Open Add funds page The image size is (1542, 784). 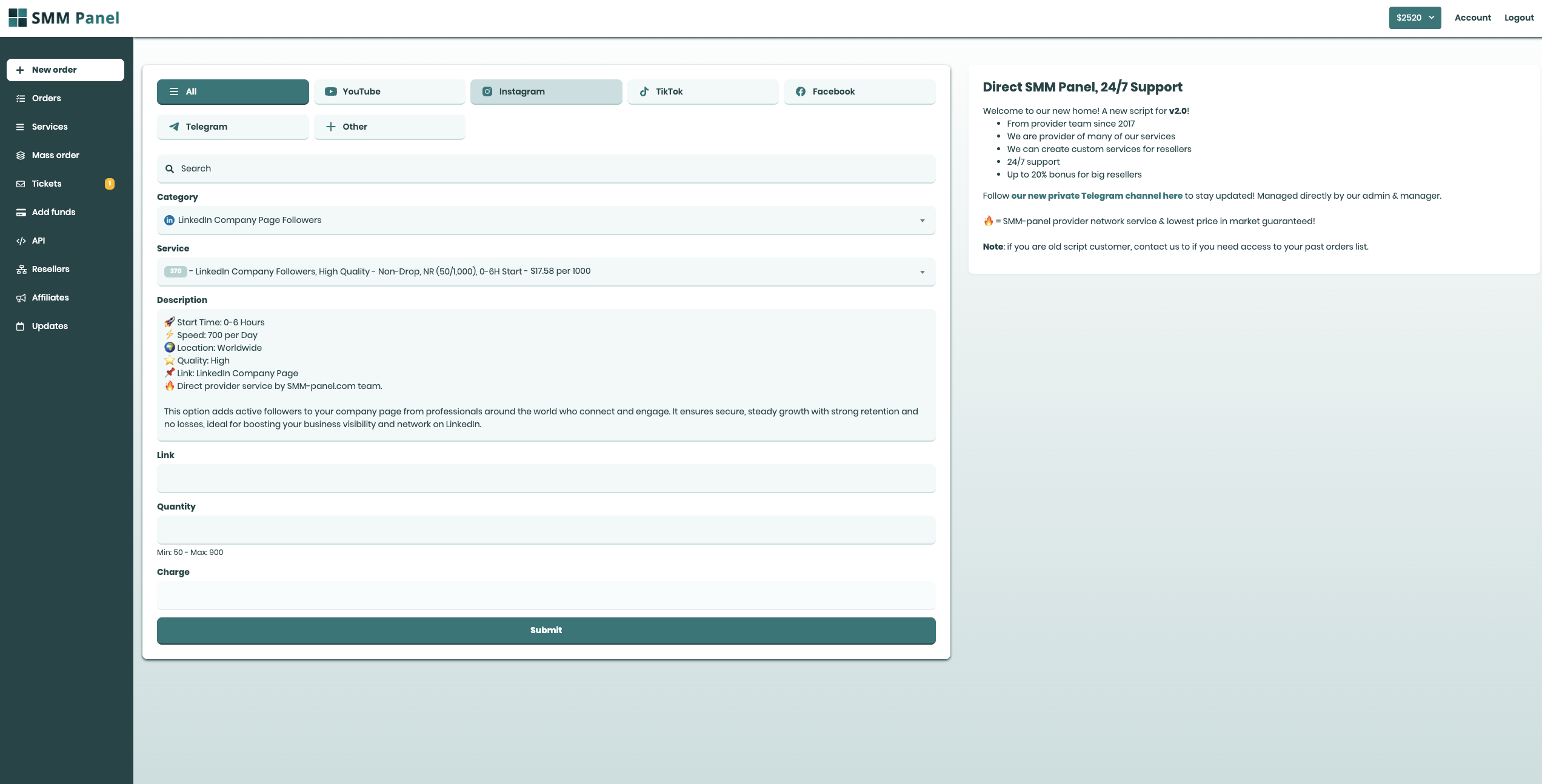click(65, 212)
